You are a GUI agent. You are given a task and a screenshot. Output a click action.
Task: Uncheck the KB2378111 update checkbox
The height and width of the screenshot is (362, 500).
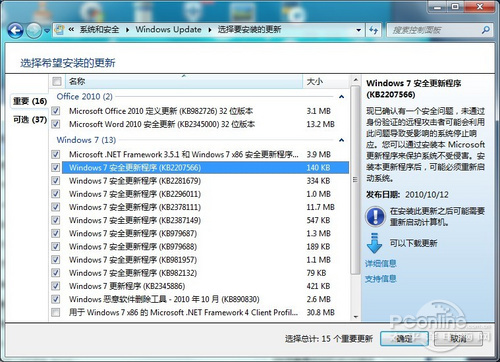(x=56, y=207)
